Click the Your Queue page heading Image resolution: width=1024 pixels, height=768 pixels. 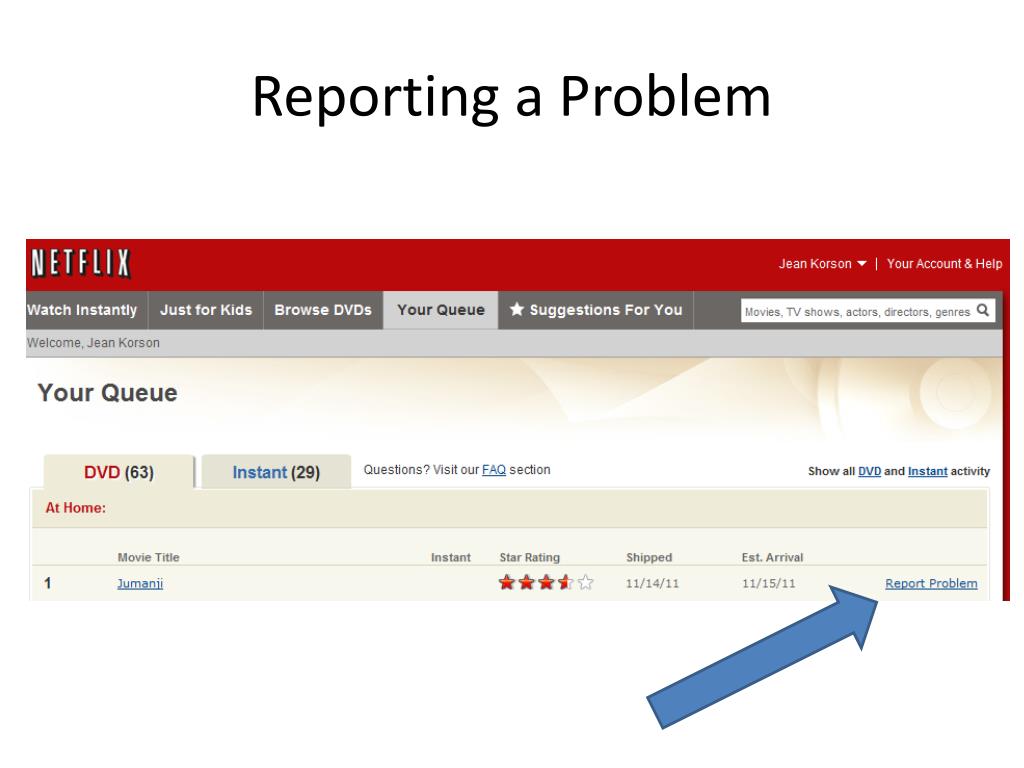tap(108, 393)
